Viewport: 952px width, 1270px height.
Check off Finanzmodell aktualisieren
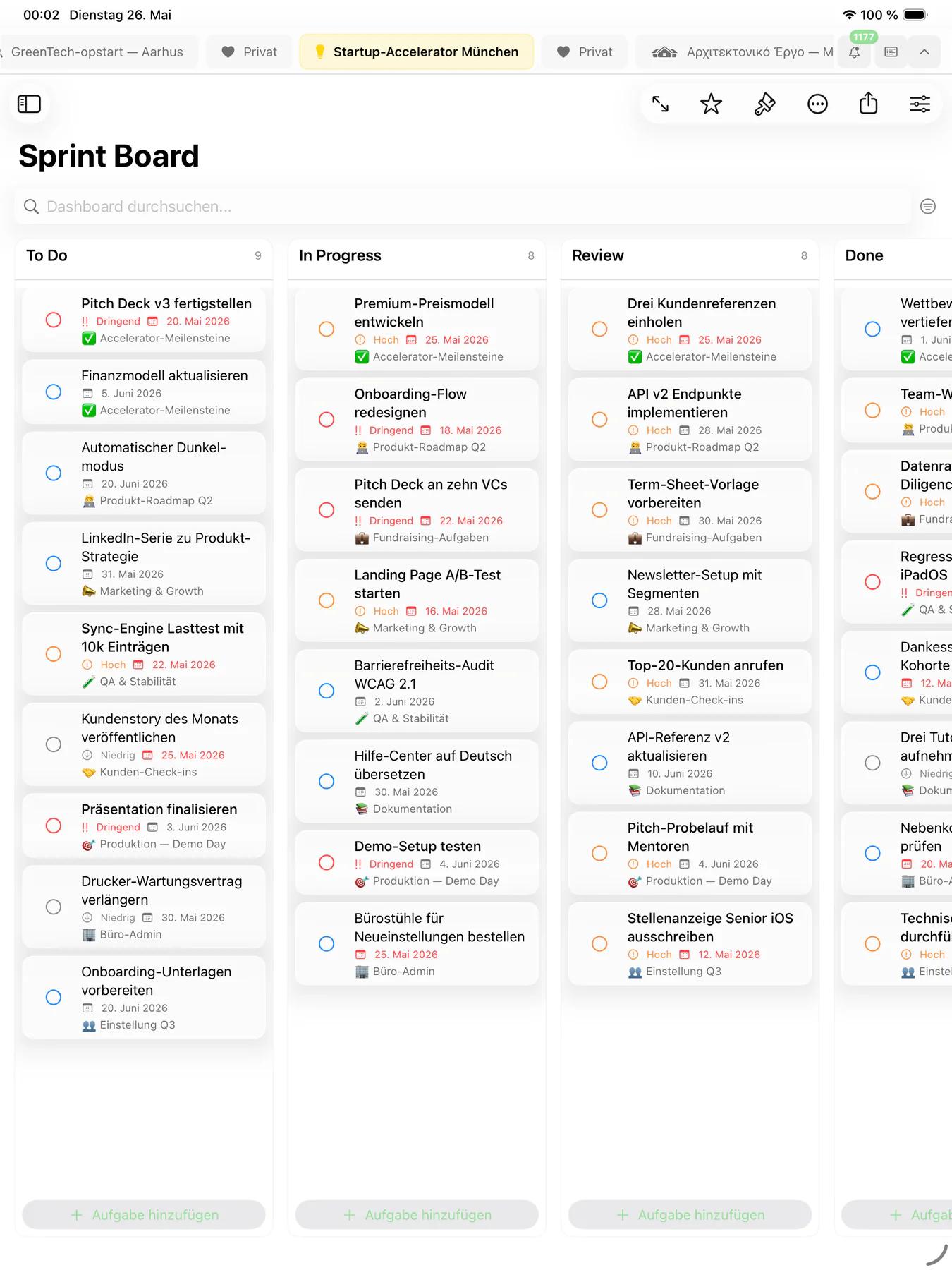(x=54, y=392)
